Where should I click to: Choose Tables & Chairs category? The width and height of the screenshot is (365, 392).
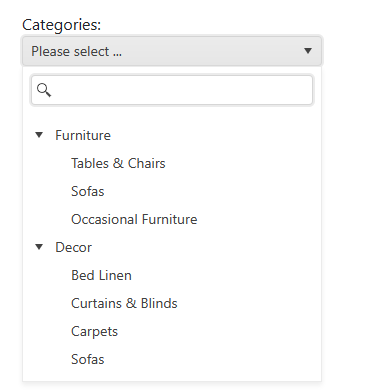point(118,163)
